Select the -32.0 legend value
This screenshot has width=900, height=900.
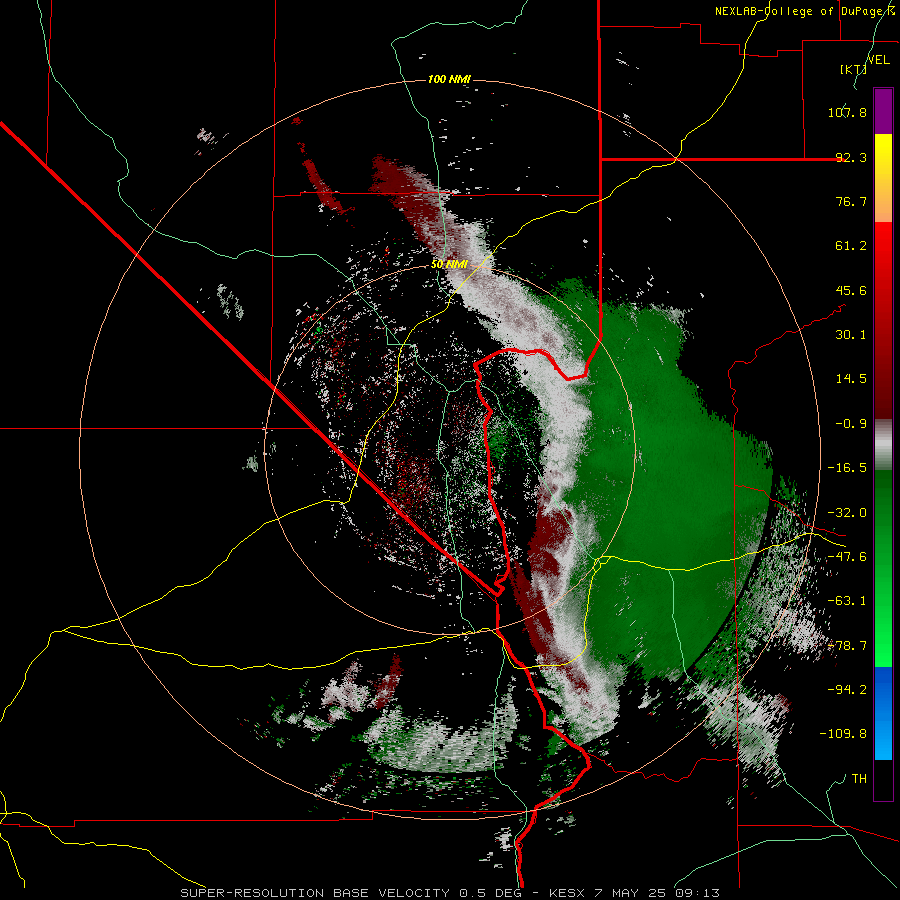pyautogui.click(x=847, y=513)
